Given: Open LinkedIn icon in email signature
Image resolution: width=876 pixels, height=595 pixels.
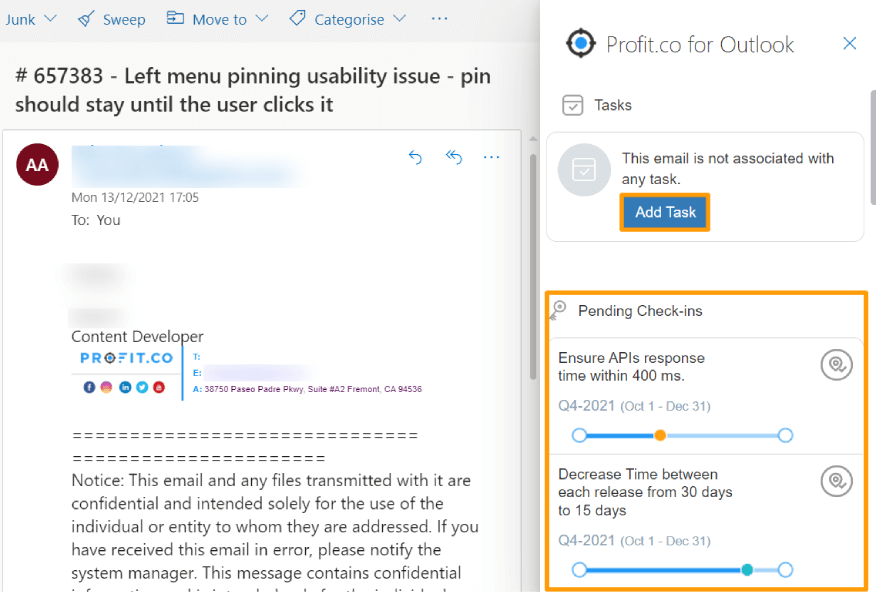Looking at the screenshot, I should click(125, 387).
